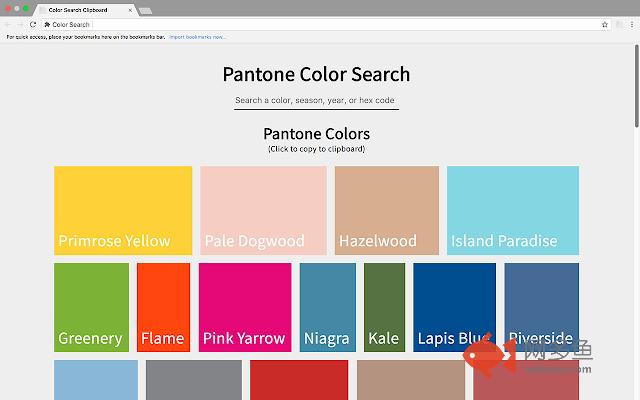Click extension icon beside the bookmark star
The height and width of the screenshot is (400, 640).
[x=619, y=24]
